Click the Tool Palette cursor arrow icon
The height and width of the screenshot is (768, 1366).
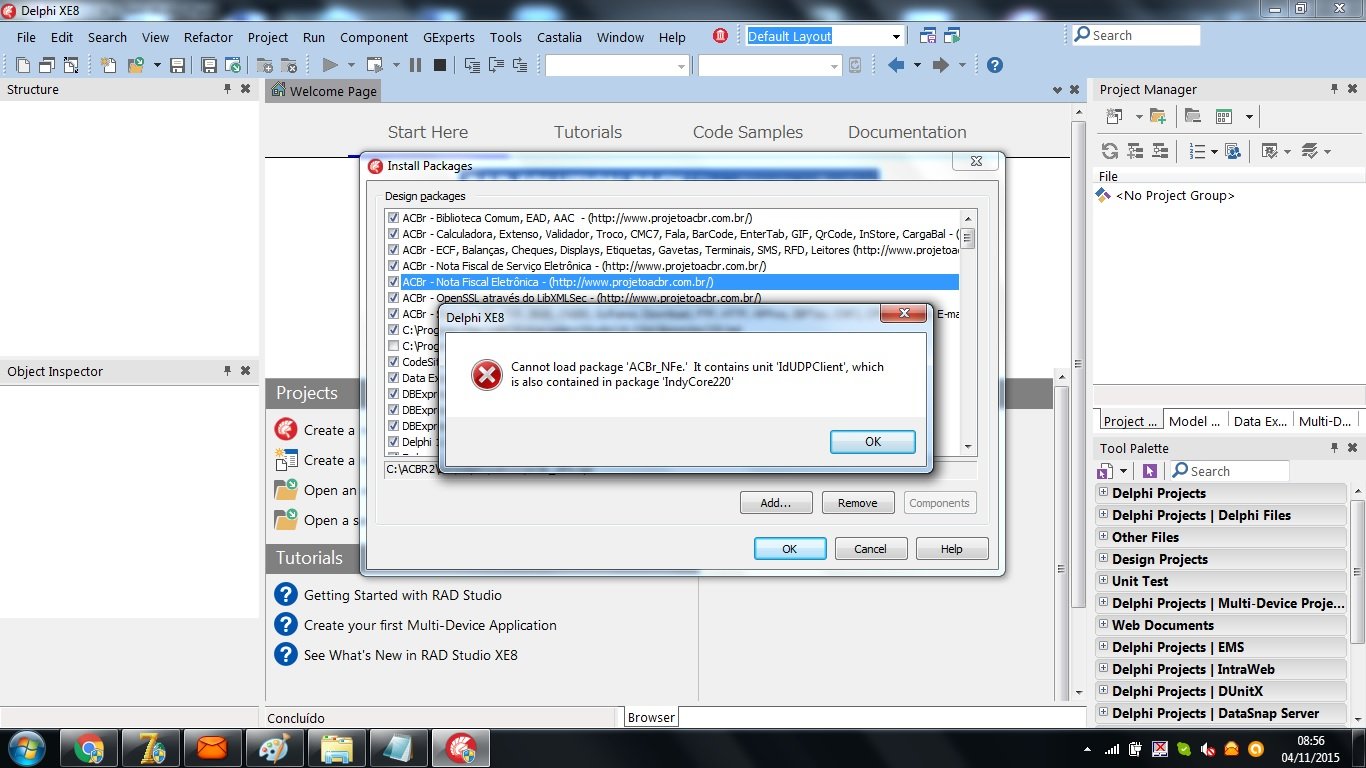tap(1150, 471)
